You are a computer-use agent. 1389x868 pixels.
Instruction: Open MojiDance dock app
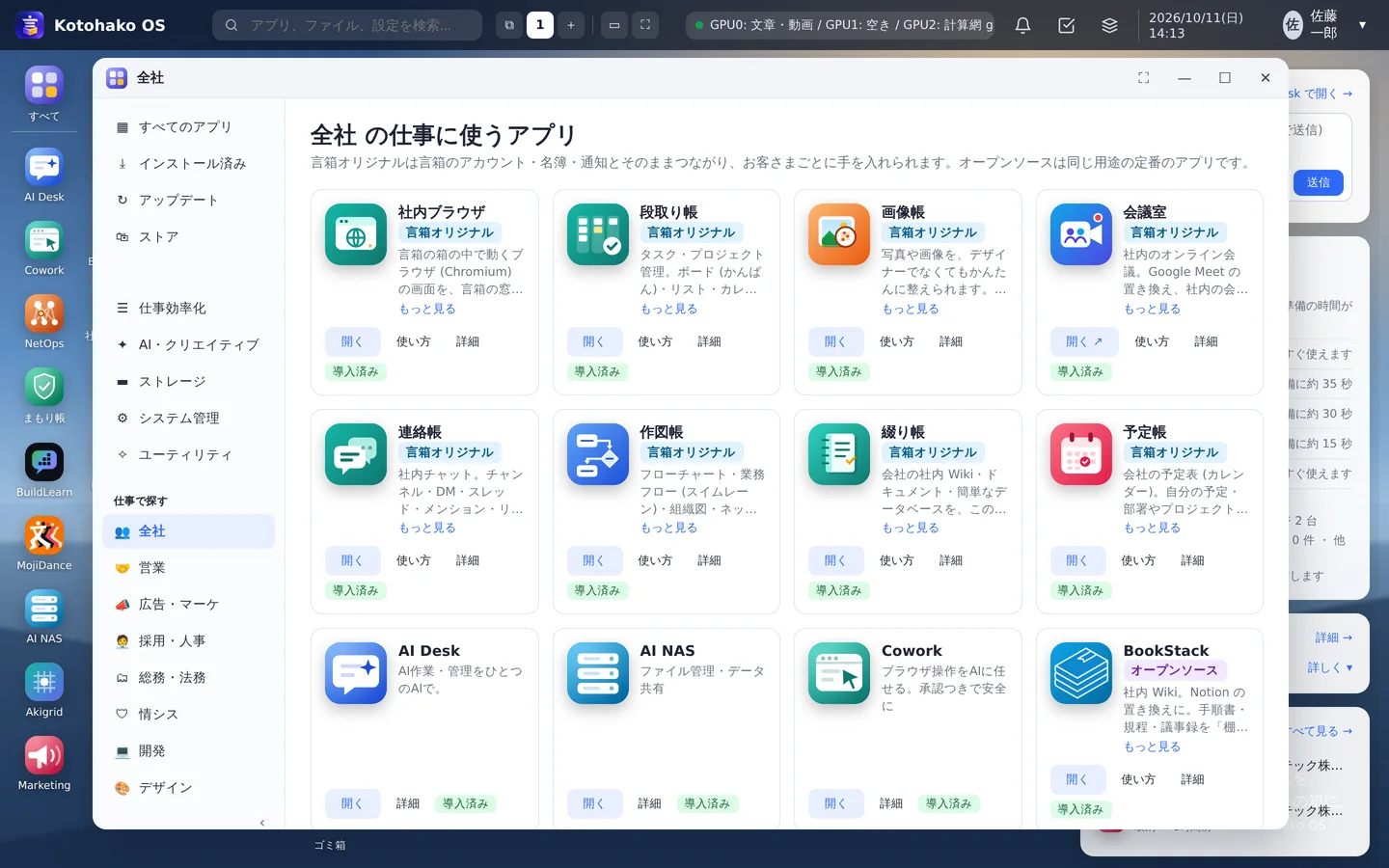(44, 535)
